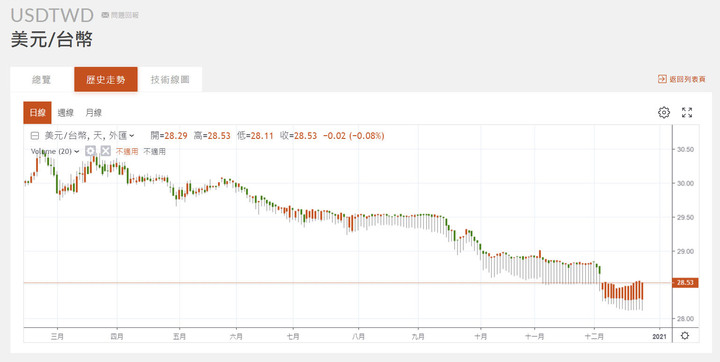Expand the Volume (20) indicator dropdown

[77, 152]
